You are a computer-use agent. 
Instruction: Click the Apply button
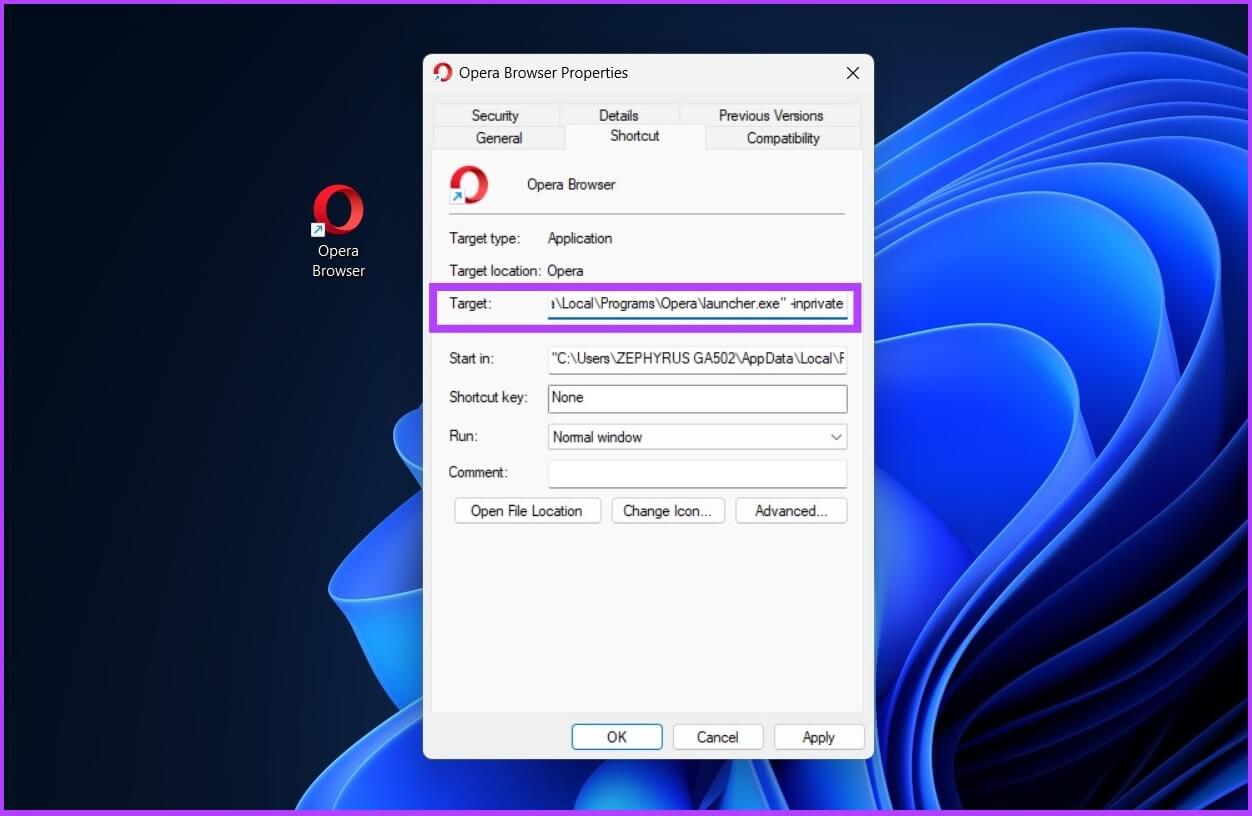[x=819, y=737]
